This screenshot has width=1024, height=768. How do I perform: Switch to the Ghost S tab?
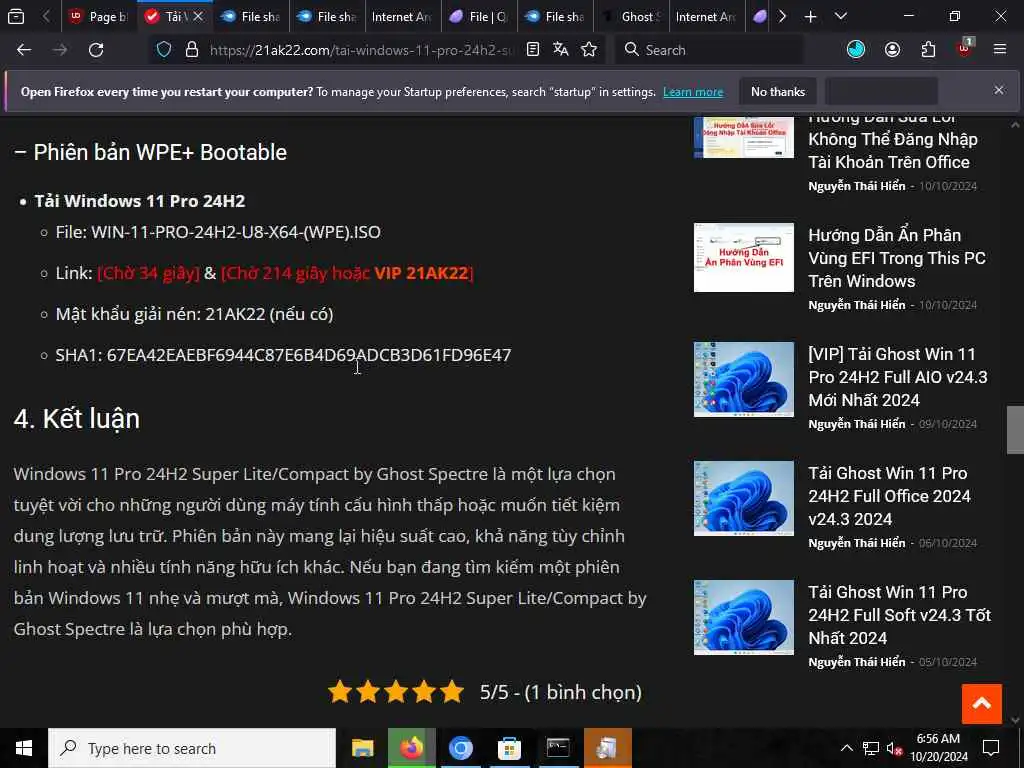[x=631, y=17]
